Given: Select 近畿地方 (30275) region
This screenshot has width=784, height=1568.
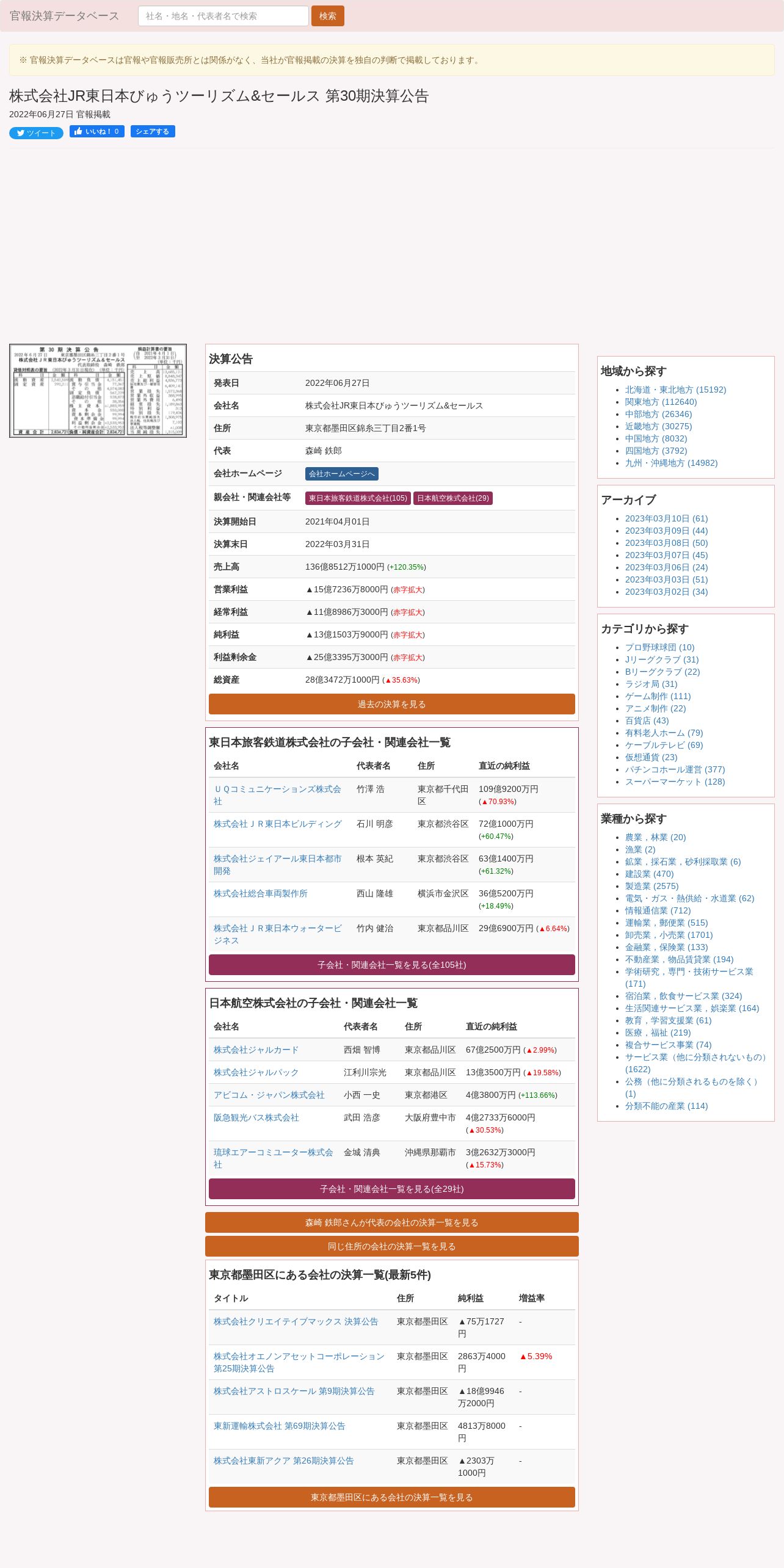Looking at the screenshot, I should point(658,426).
